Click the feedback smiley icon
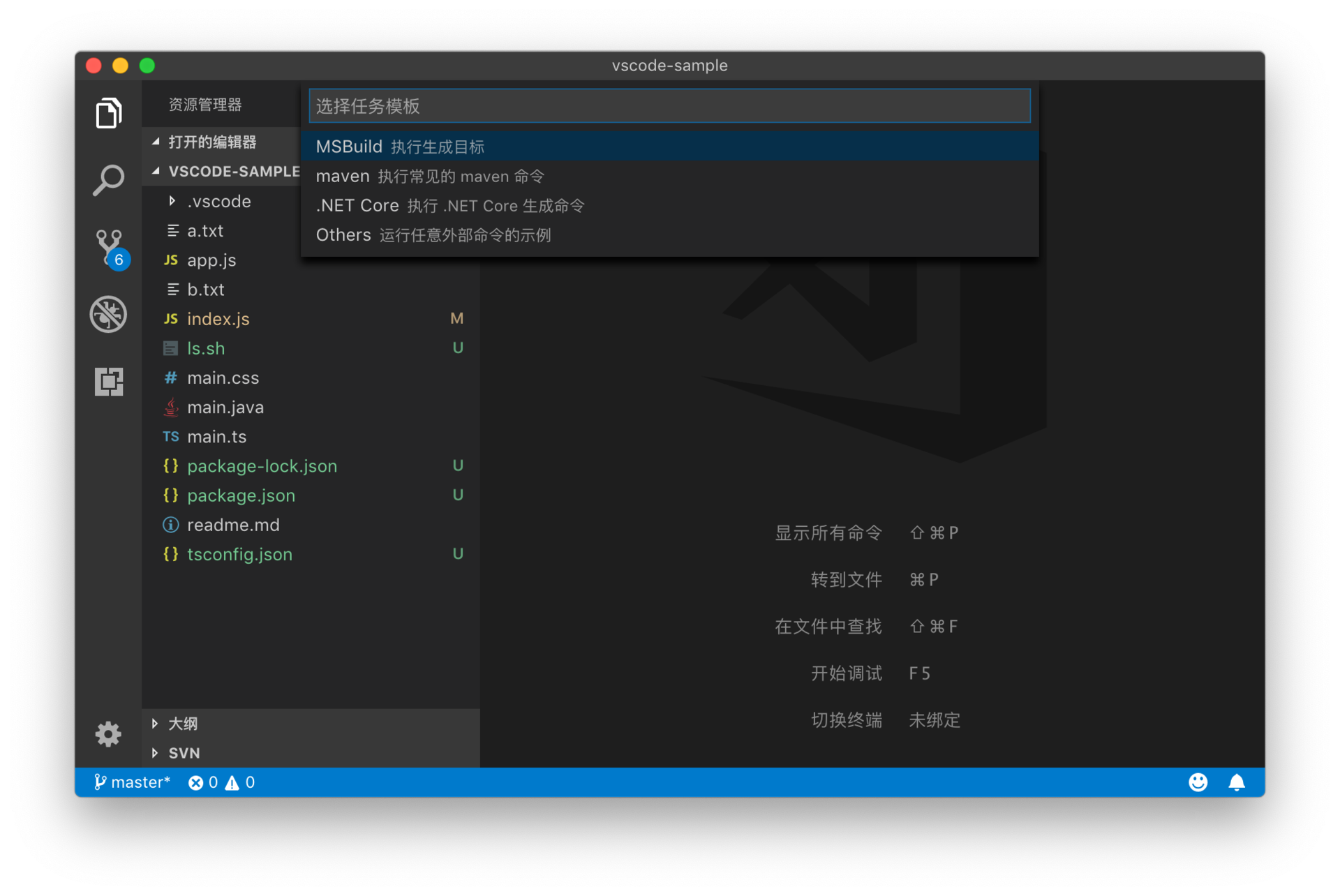Image resolution: width=1340 pixels, height=896 pixels. (1198, 782)
